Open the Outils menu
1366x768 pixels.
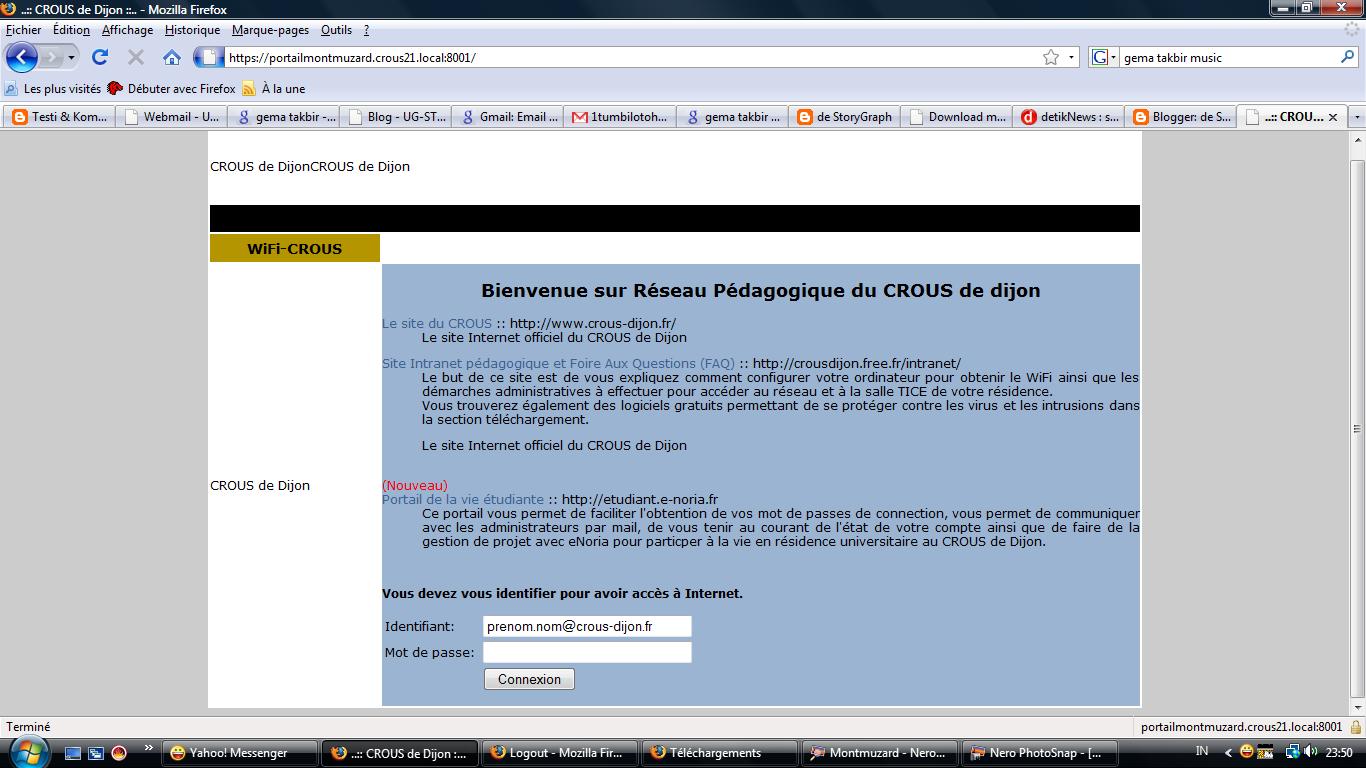[336, 30]
